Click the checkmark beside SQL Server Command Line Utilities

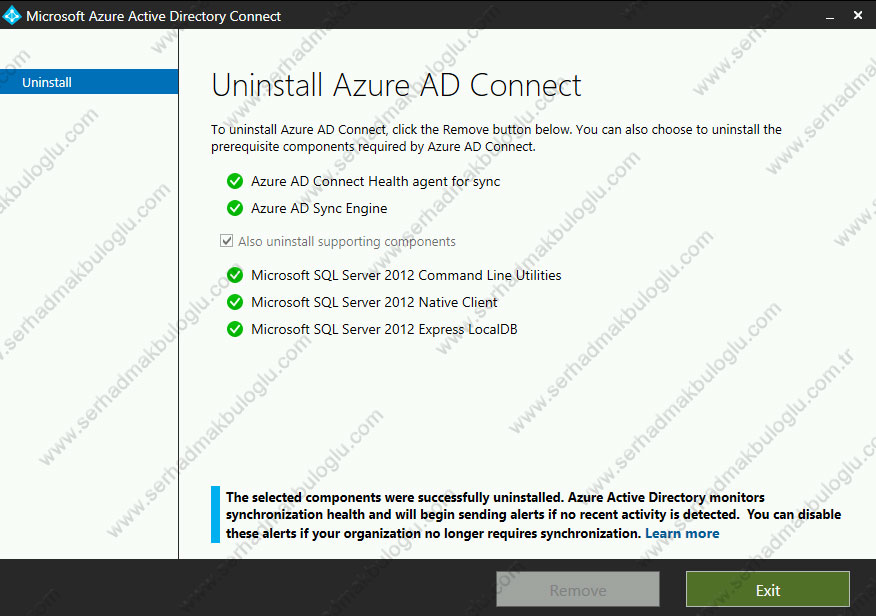[235, 275]
